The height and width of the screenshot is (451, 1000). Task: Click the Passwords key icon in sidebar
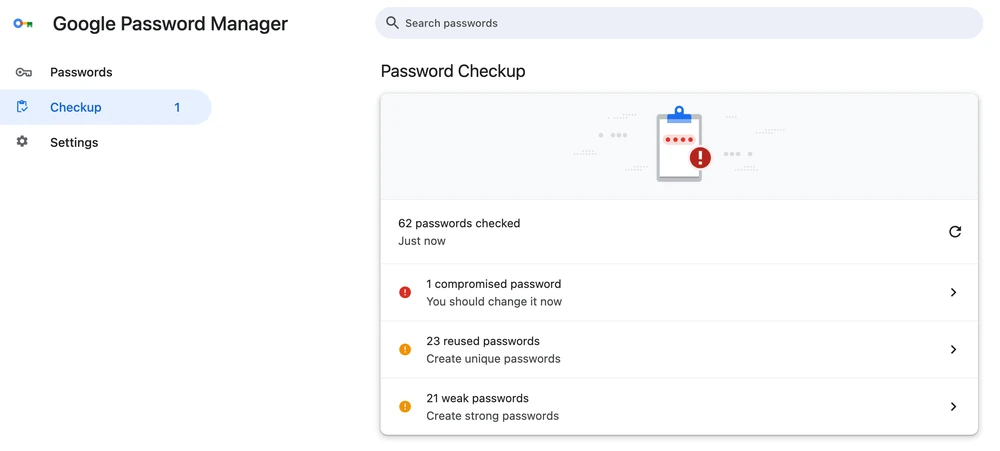23,72
